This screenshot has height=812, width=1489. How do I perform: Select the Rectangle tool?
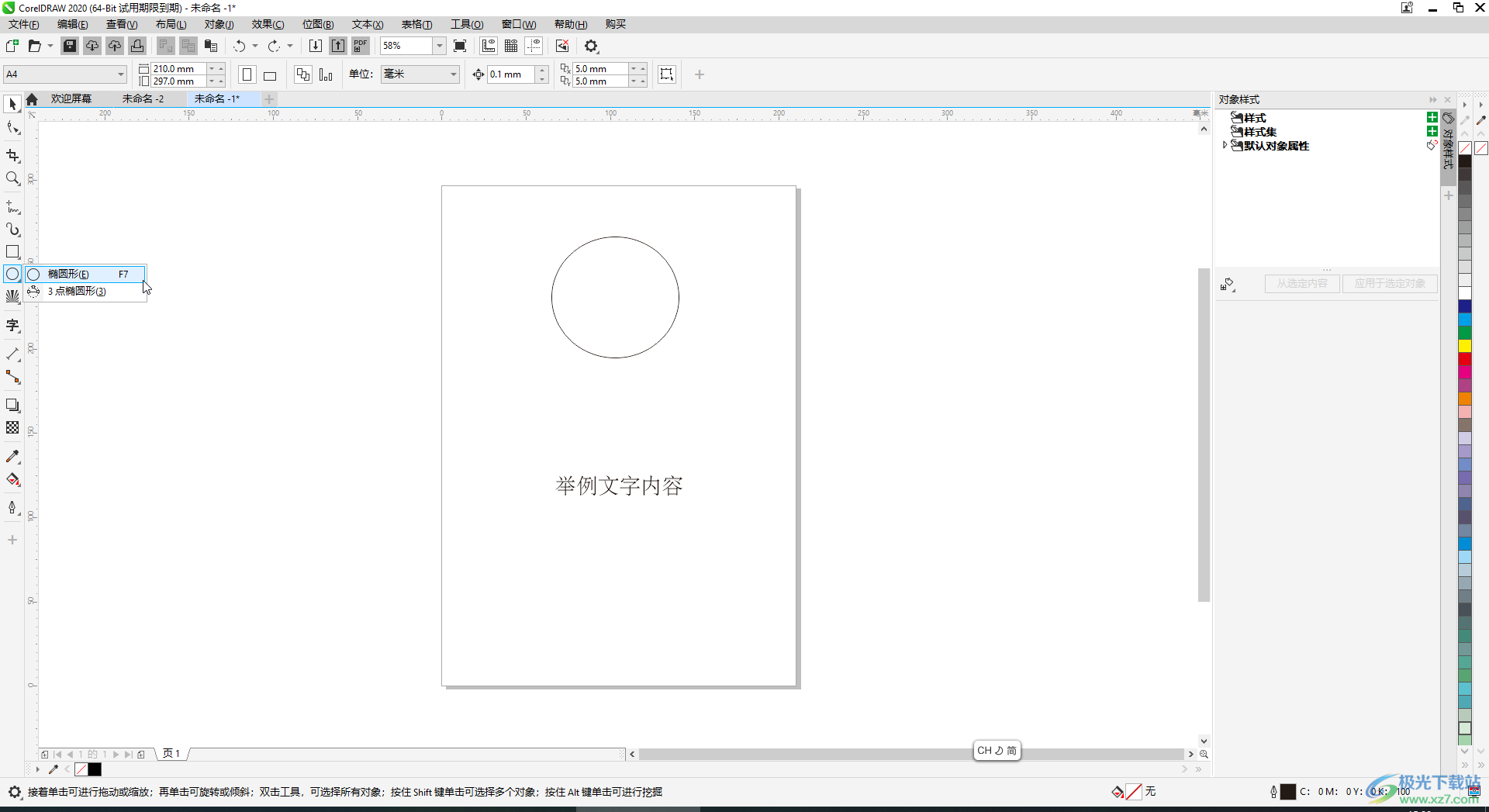tap(12, 252)
